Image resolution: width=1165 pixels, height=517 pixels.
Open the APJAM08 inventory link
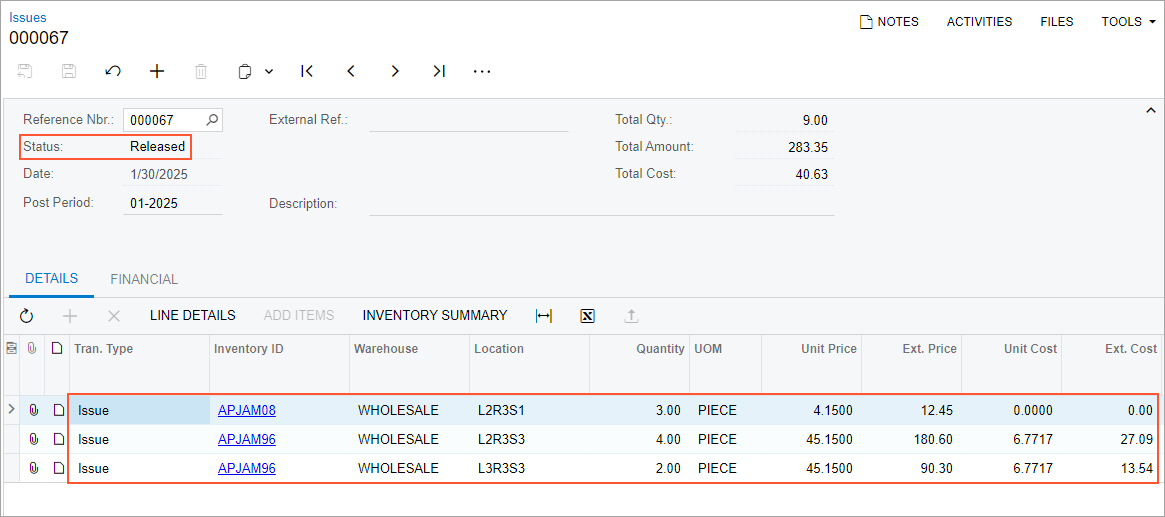click(x=246, y=410)
